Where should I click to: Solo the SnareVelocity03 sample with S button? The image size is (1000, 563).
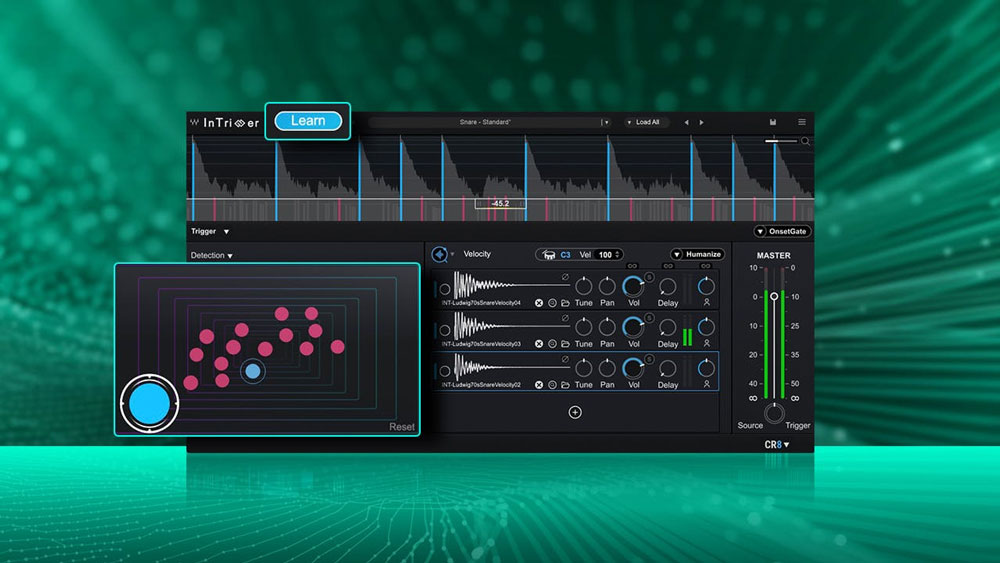pos(649,318)
